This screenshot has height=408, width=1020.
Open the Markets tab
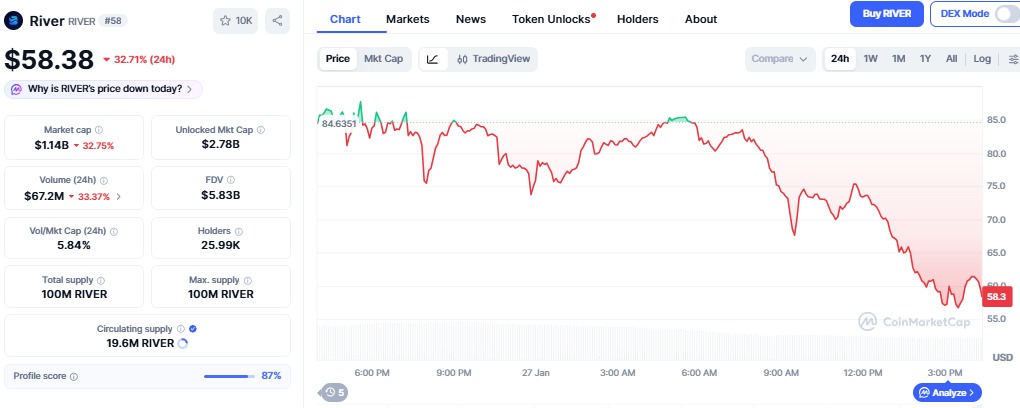[407, 19]
